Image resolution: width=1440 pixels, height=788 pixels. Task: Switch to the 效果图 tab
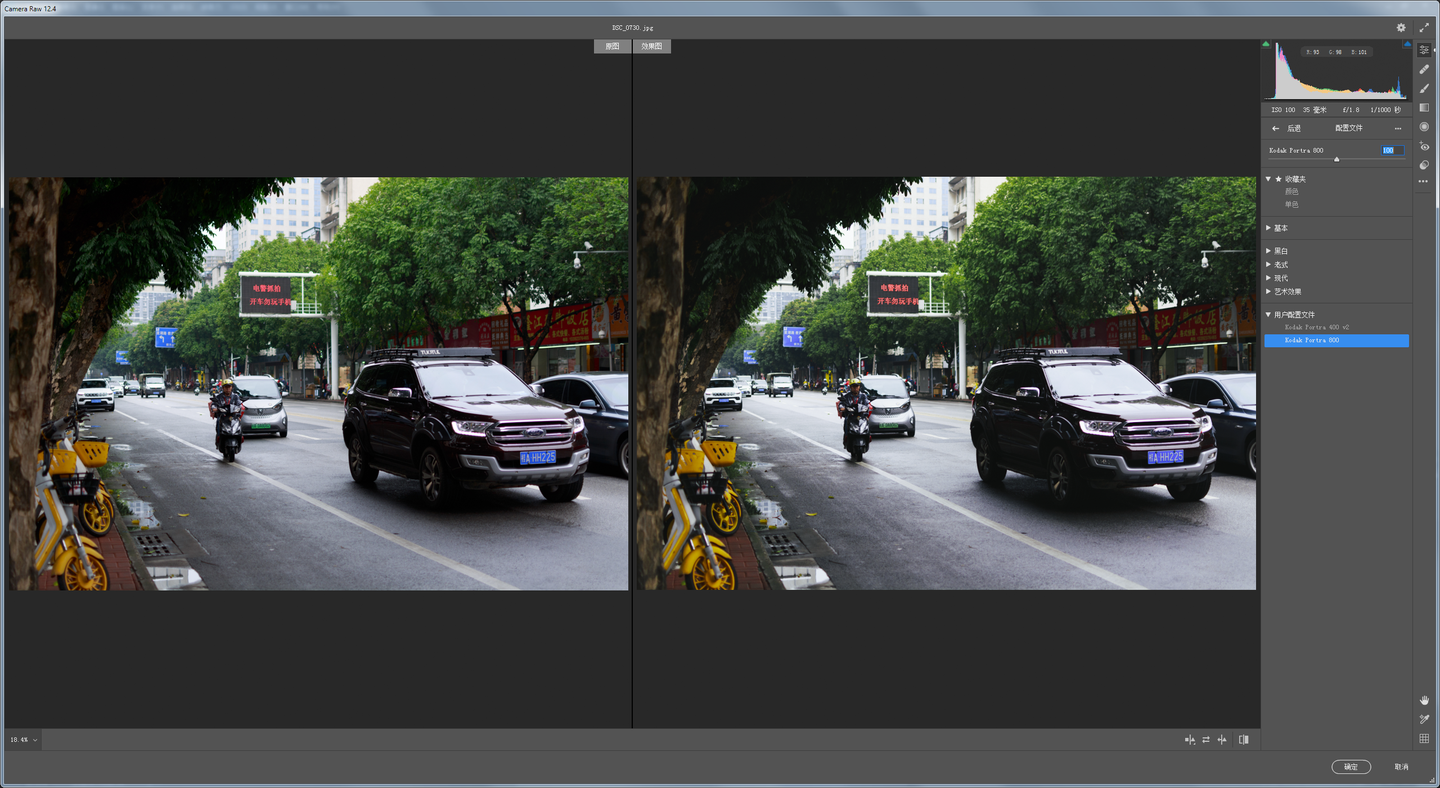click(651, 46)
